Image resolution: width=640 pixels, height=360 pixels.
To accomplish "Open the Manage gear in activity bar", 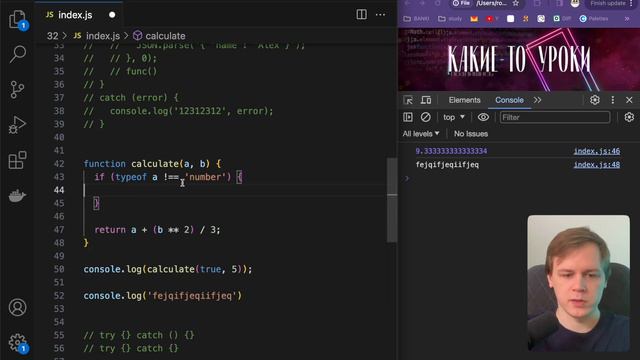I will coord(18,343).
